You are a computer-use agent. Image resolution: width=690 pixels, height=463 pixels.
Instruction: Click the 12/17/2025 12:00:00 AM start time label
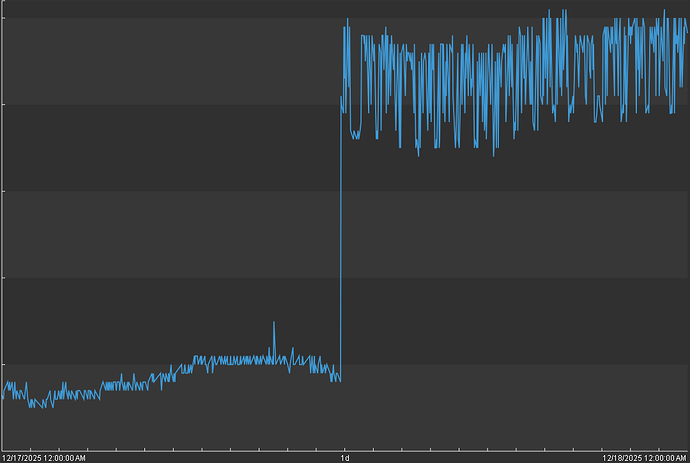tap(44, 458)
